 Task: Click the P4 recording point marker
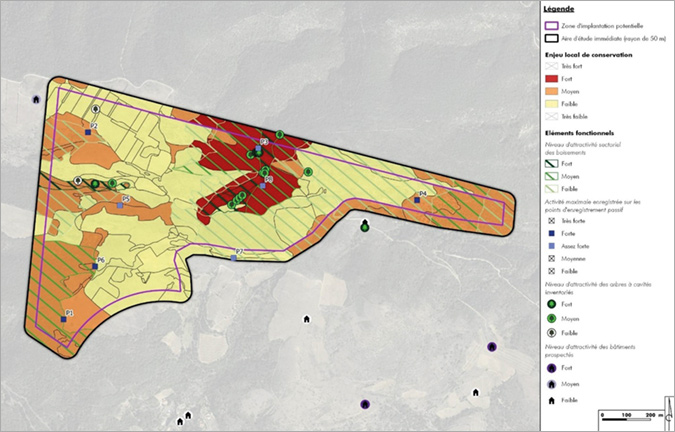tap(418, 199)
